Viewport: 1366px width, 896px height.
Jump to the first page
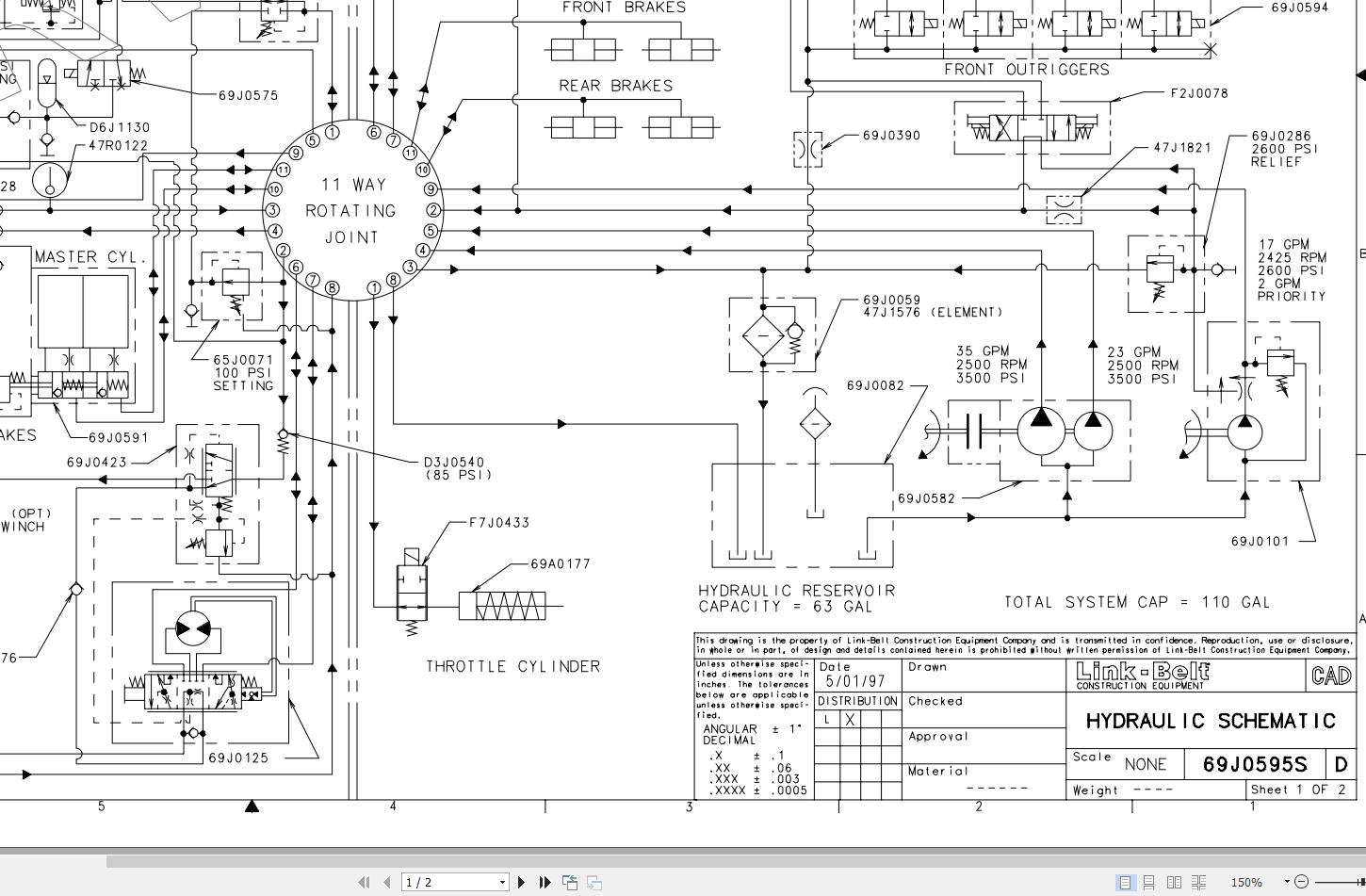tap(365, 882)
